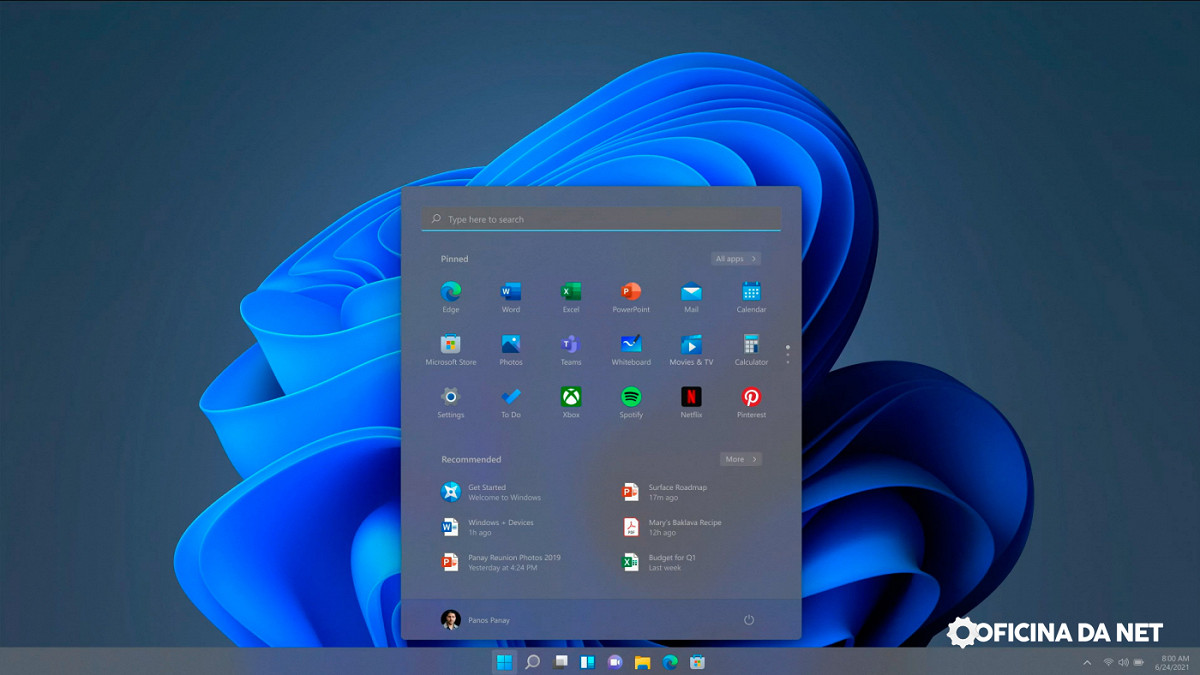Launch Word from the pinned apps
This screenshot has height=675, width=1200.
[511, 292]
